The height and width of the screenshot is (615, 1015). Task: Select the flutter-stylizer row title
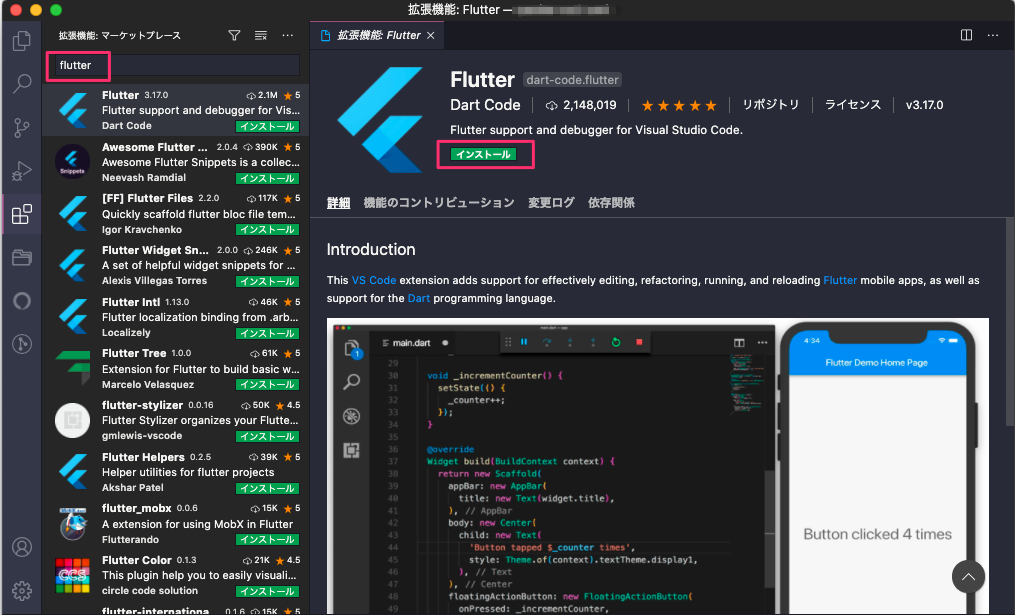(x=142, y=405)
